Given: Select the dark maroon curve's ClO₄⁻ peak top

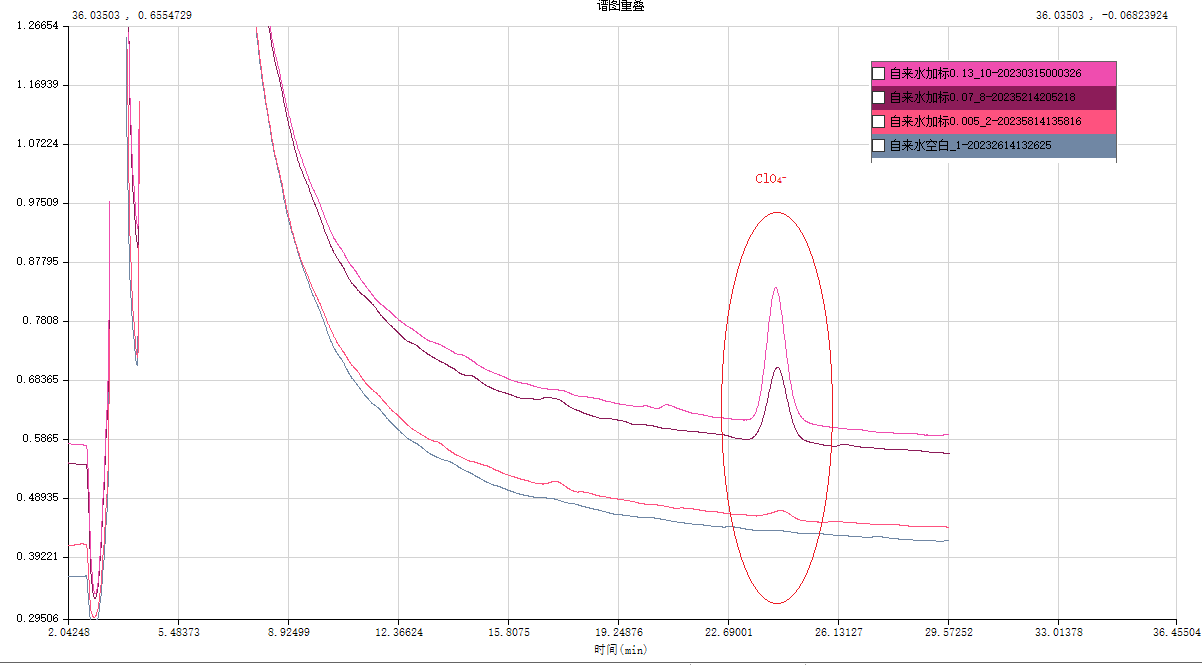Looking at the screenshot, I should (777, 368).
